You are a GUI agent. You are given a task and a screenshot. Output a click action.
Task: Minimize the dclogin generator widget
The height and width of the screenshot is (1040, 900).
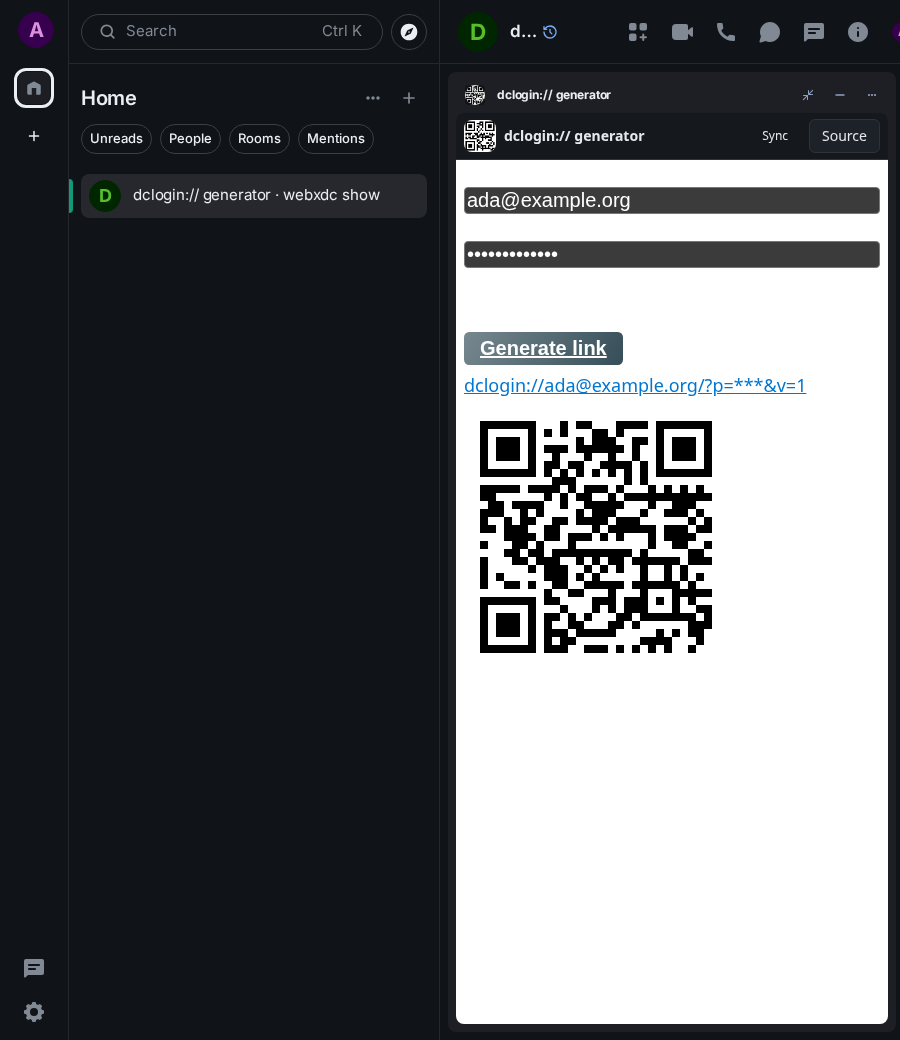coord(840,95)
